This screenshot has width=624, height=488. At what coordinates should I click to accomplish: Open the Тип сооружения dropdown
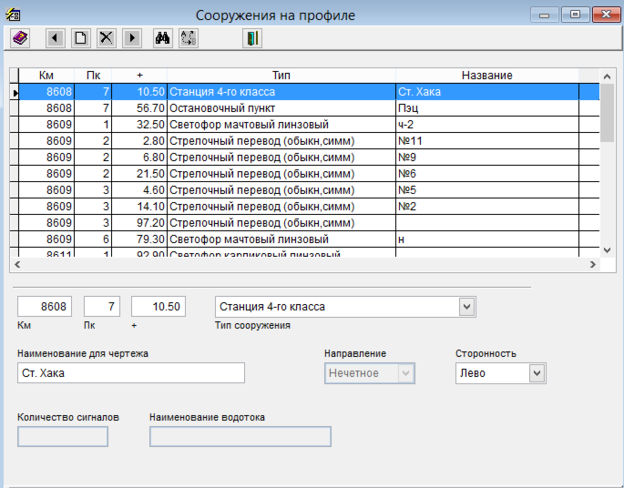[465, 306]
